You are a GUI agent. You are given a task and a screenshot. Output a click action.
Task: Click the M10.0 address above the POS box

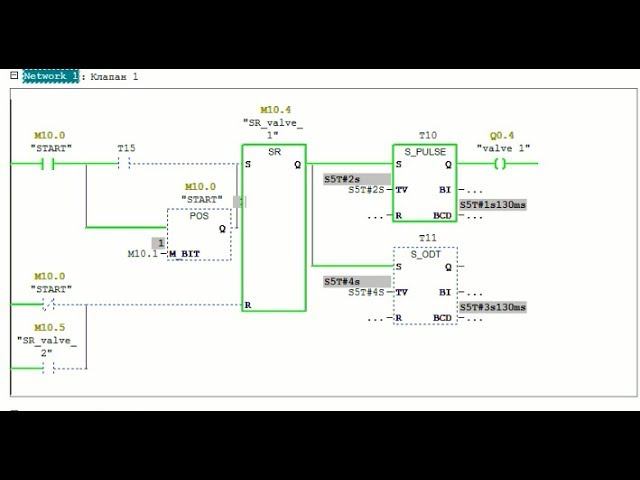coord(200,187)
